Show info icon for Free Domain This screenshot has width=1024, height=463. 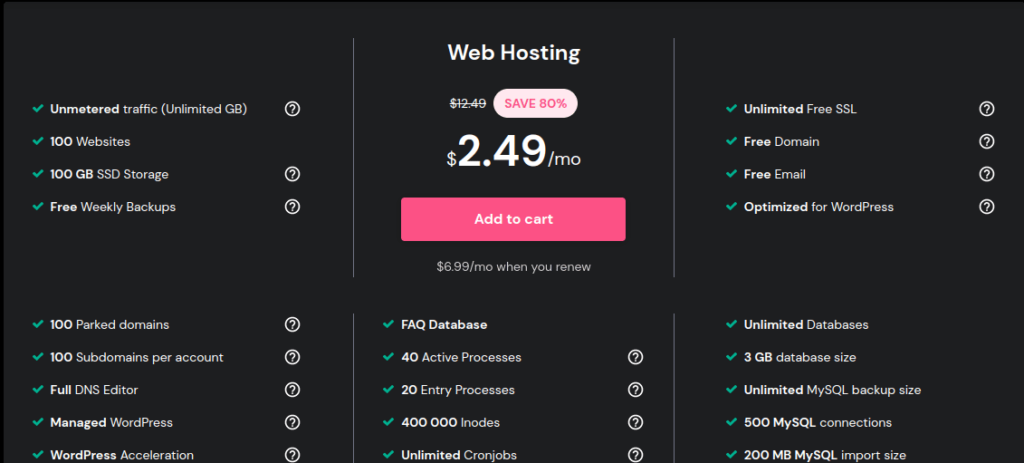coord(986,142)
